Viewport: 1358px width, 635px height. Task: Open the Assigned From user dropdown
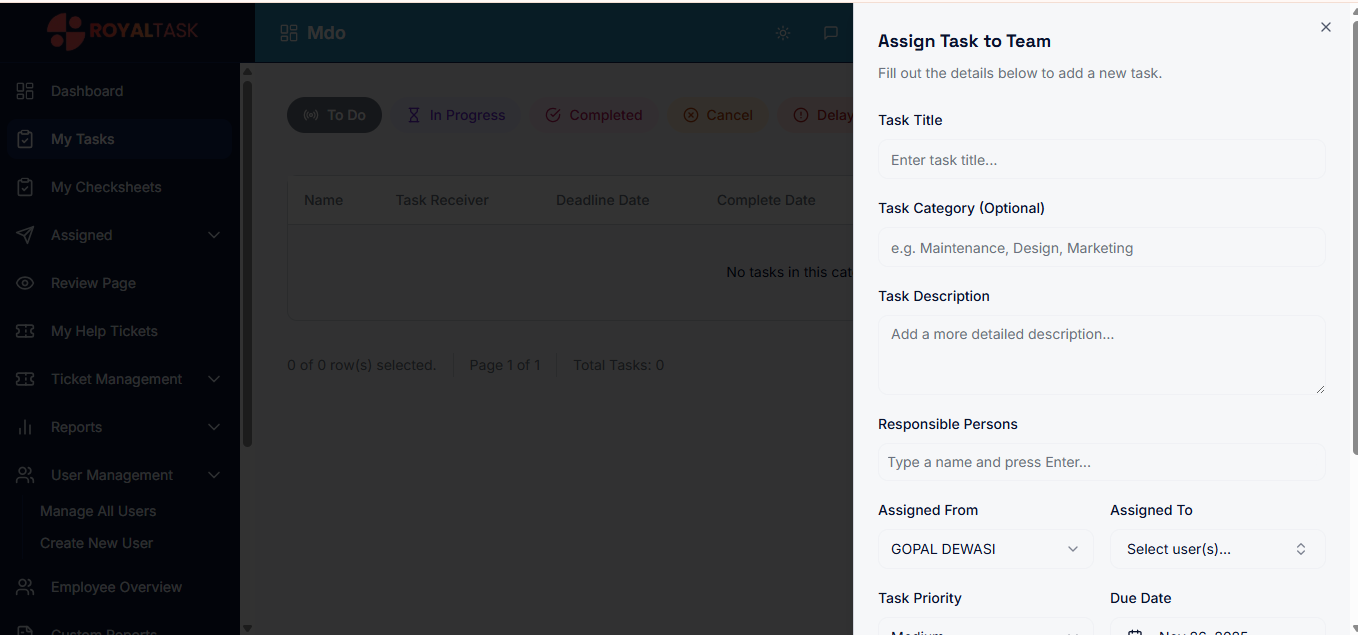coord(985,549)
